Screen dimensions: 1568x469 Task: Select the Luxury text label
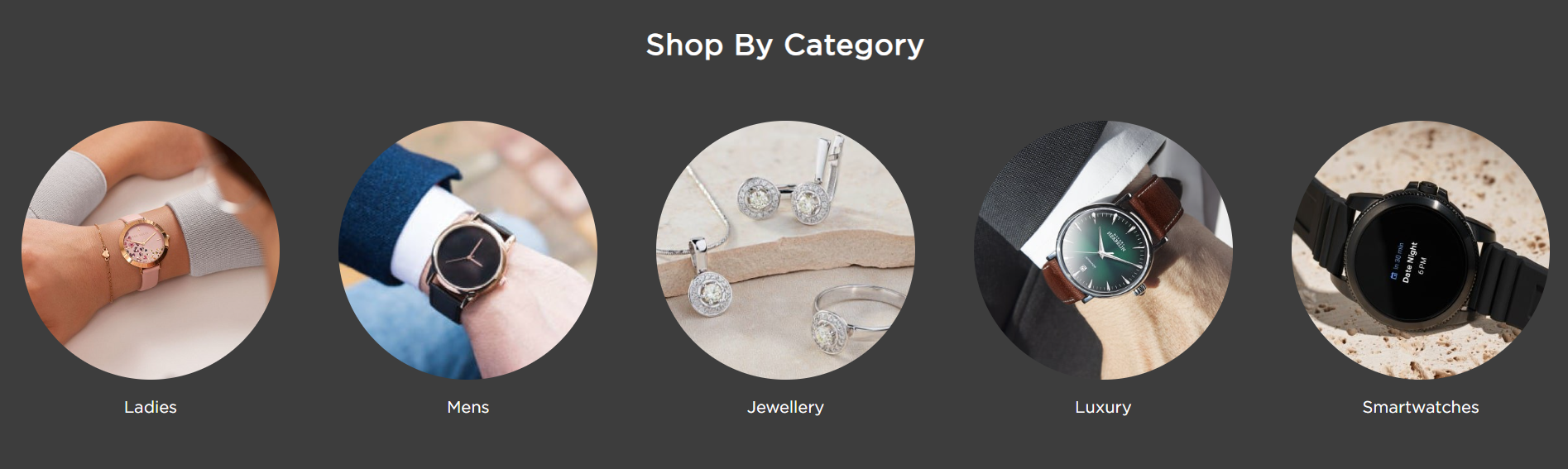coord(1103,407)
